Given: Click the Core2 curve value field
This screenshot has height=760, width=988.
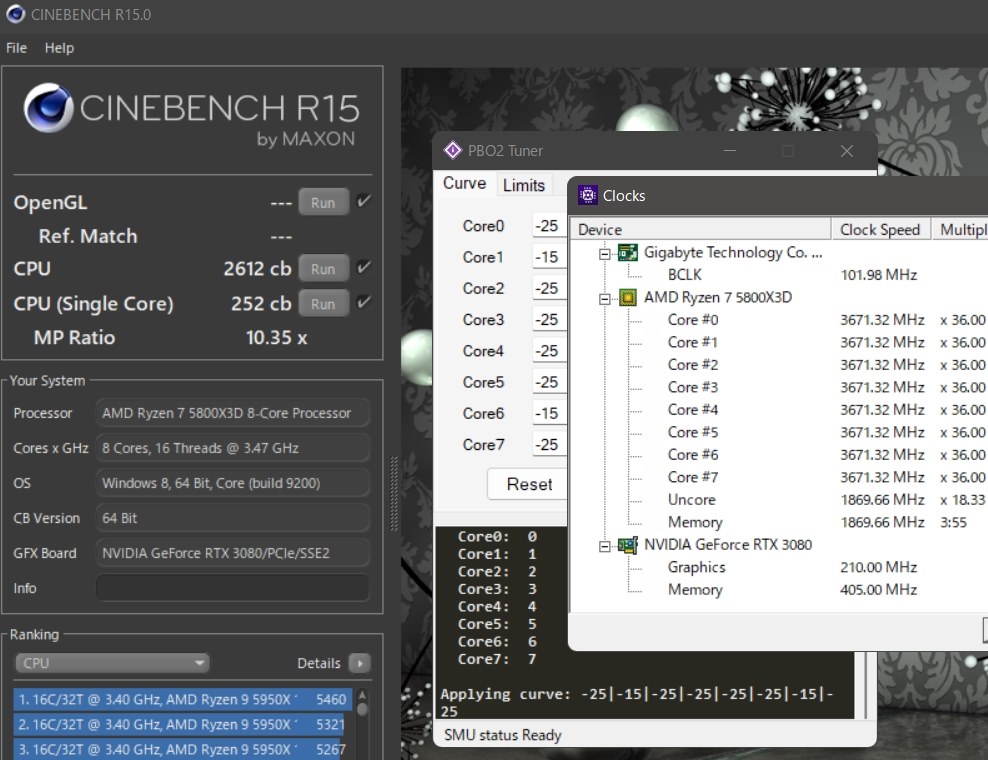Looking at the screenshot, I should pyautogui.click(x=549, y=288).
